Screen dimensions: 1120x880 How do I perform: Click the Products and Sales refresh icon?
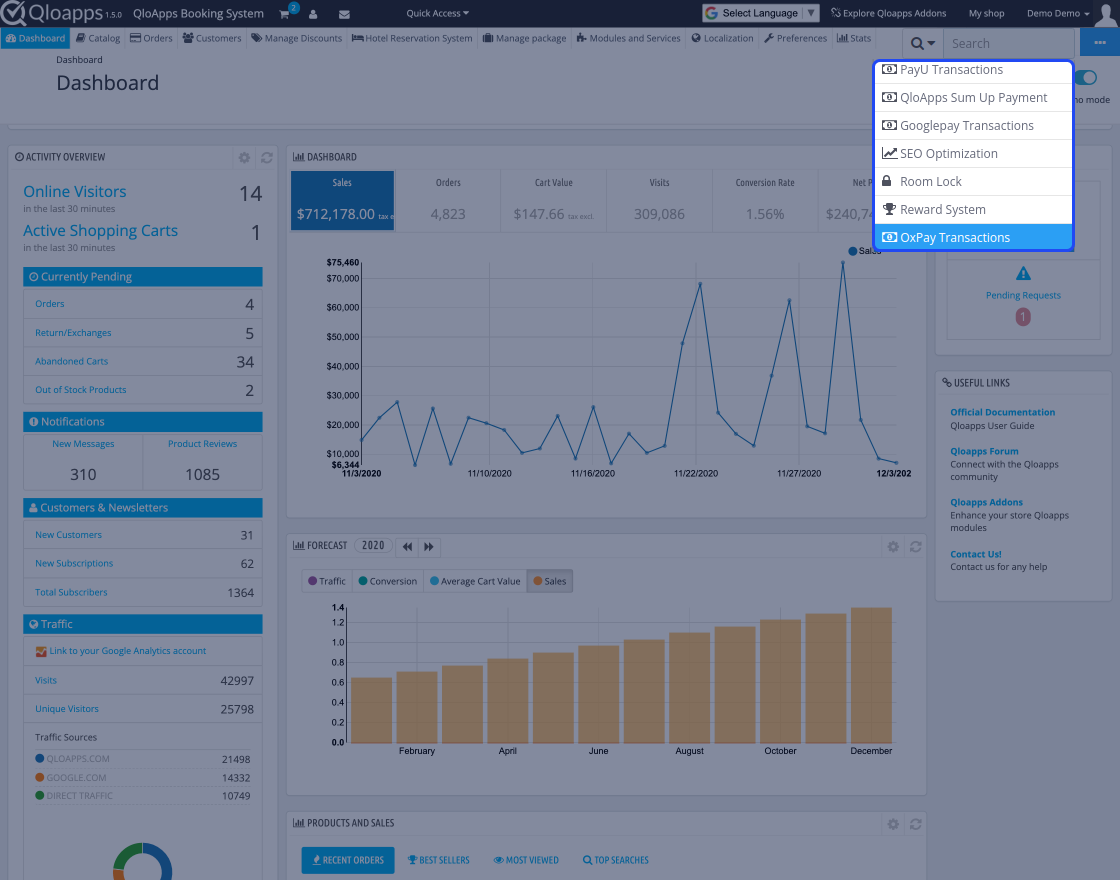[915, 823]
